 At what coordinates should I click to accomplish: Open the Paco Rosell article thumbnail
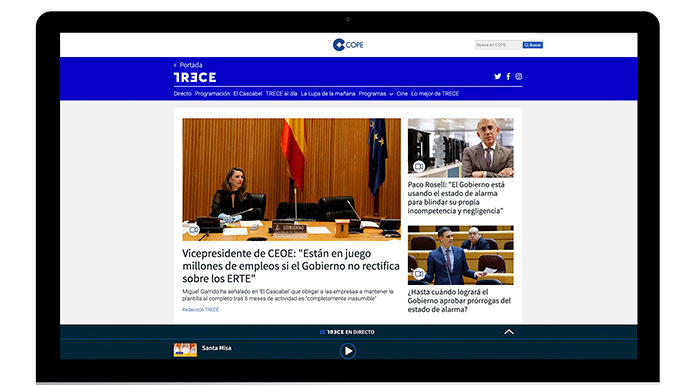[461, 148]
